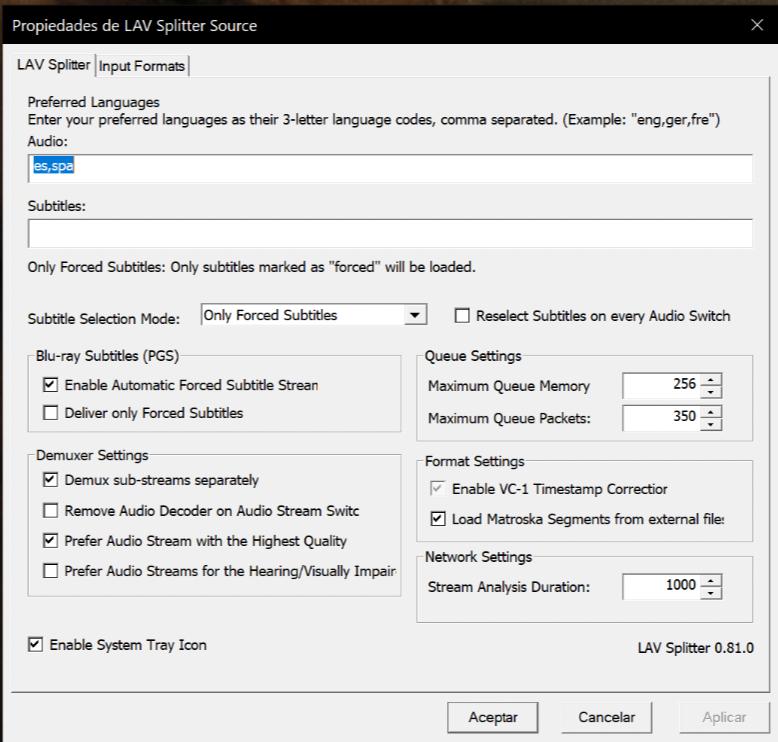778x742 pixels.
Task: Disable Enable Automatic Forced Subtitle Stream
Action: (x=51, y=384)
